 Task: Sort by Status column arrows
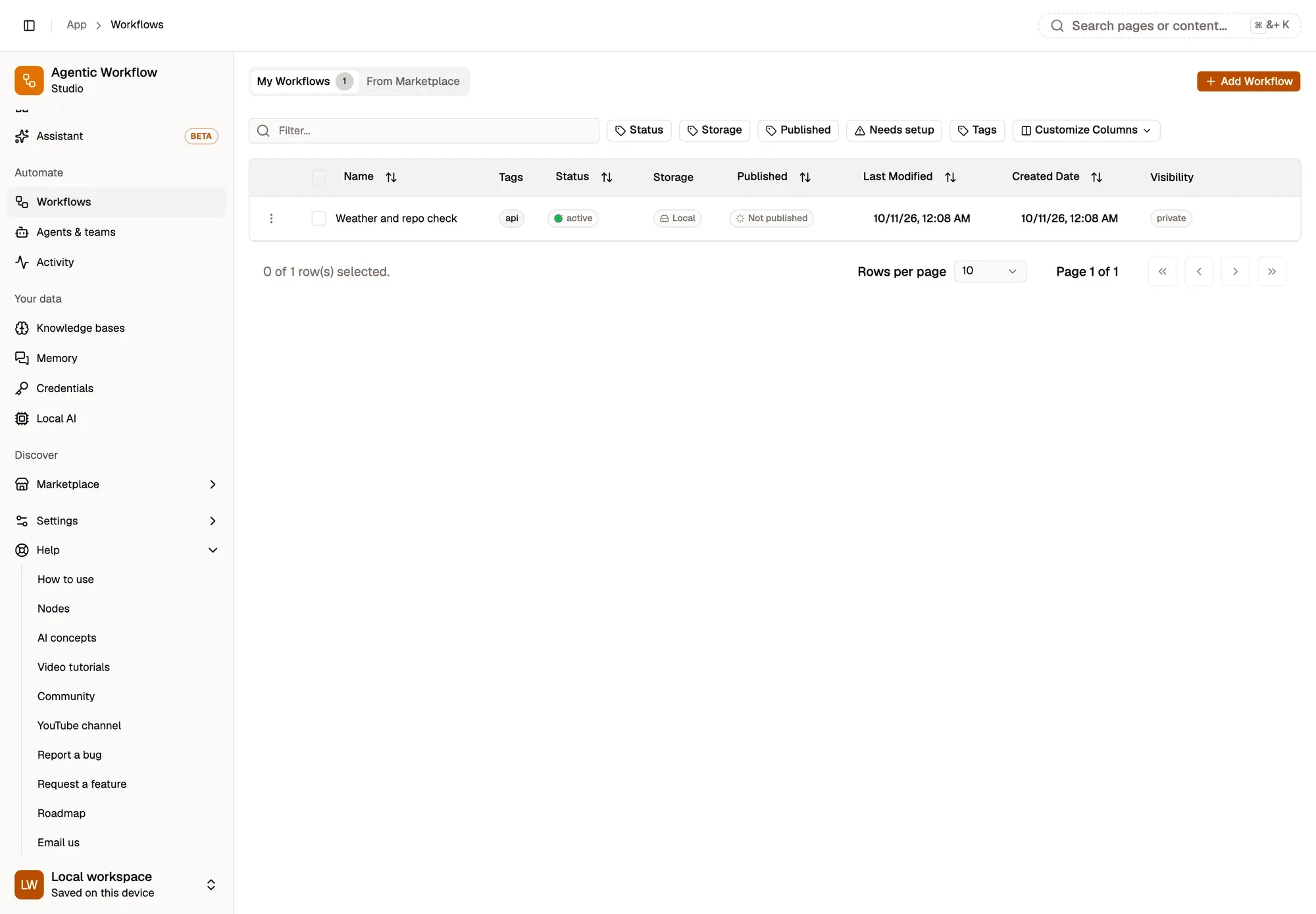(607, 177)
